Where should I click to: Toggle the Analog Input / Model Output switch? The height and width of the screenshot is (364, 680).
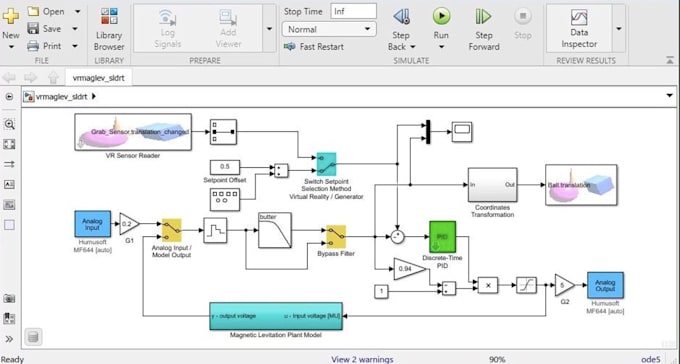pos(172,230)
